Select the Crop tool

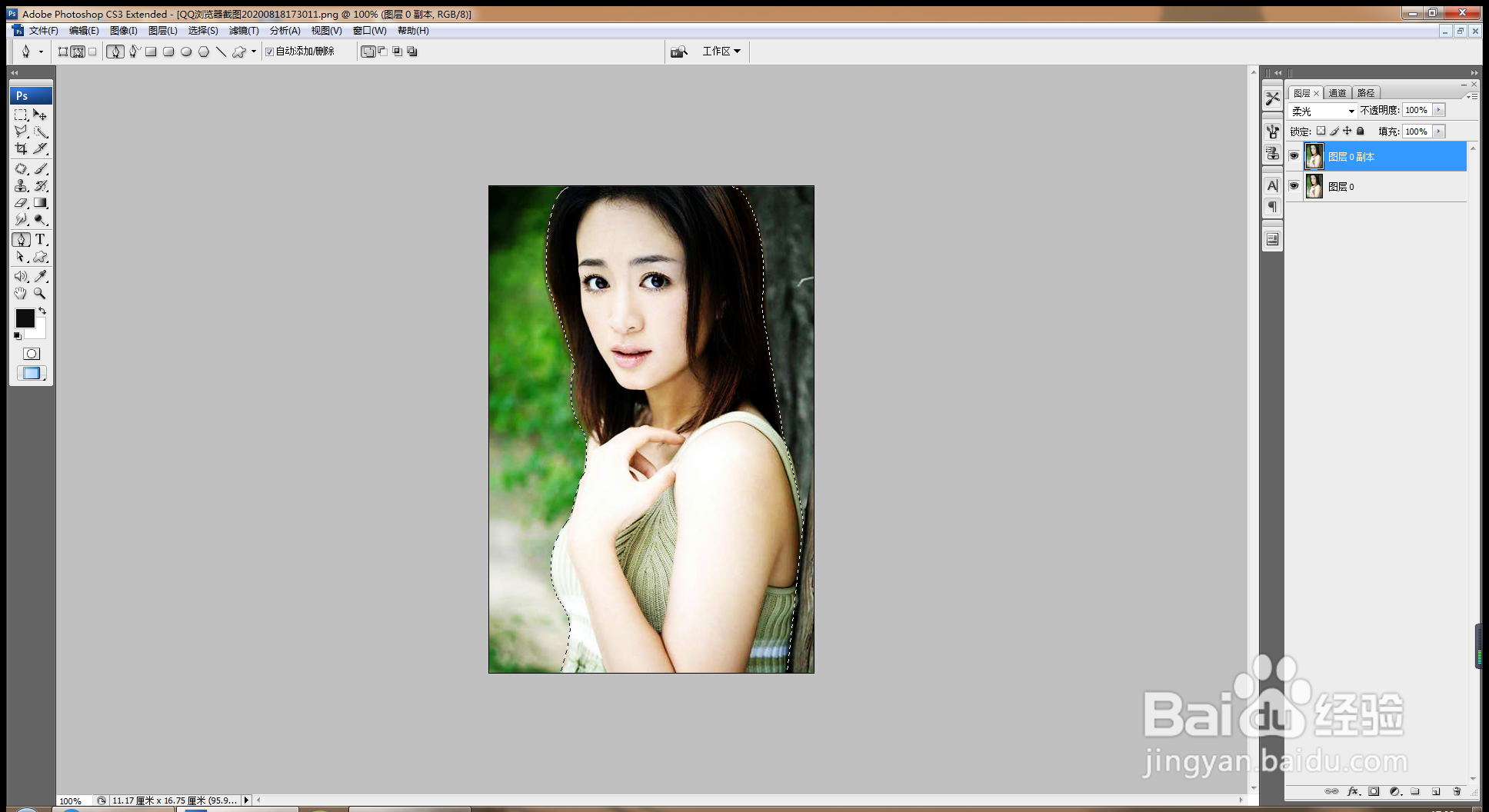(21, 148)
